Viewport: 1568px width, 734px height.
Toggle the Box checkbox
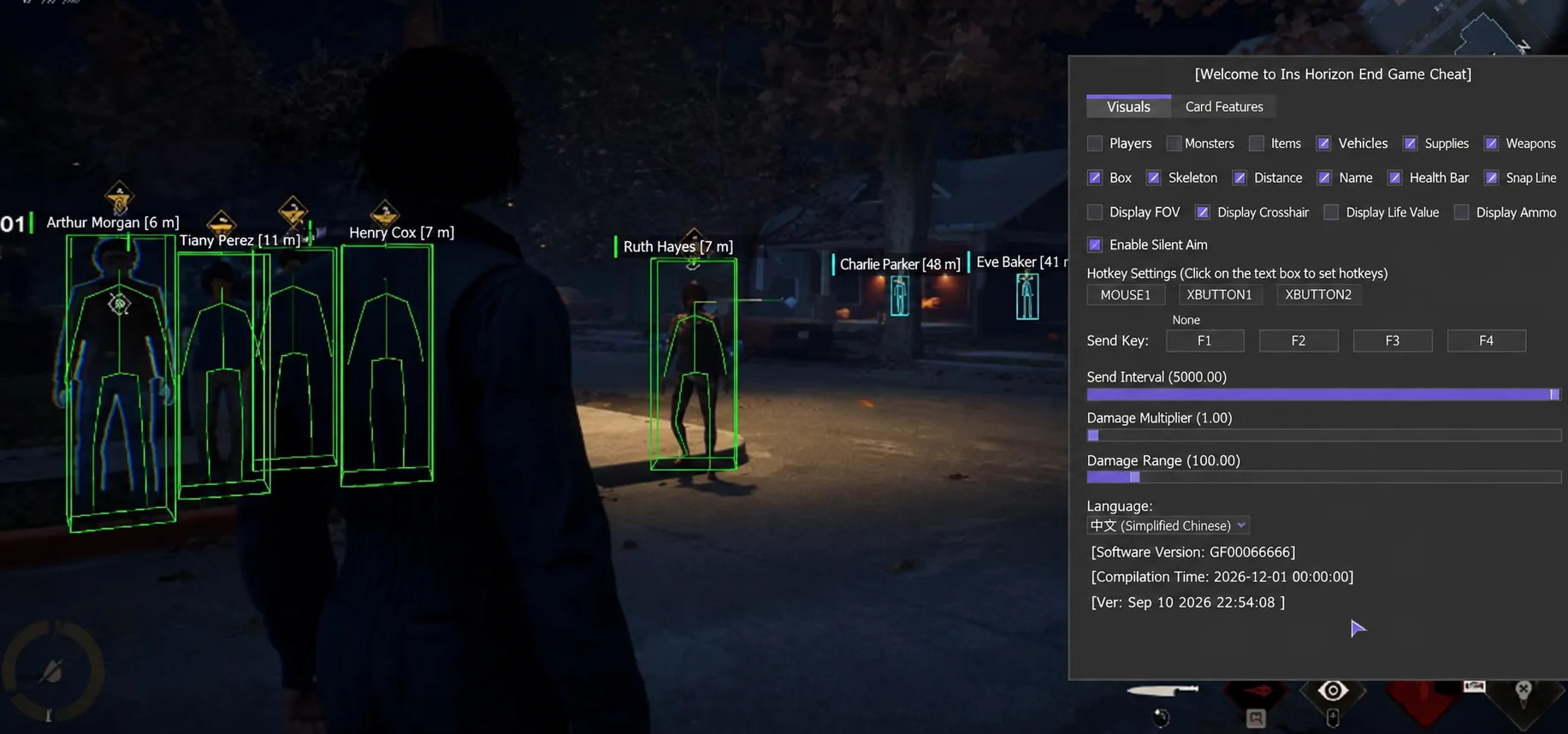pos(1095,178)
